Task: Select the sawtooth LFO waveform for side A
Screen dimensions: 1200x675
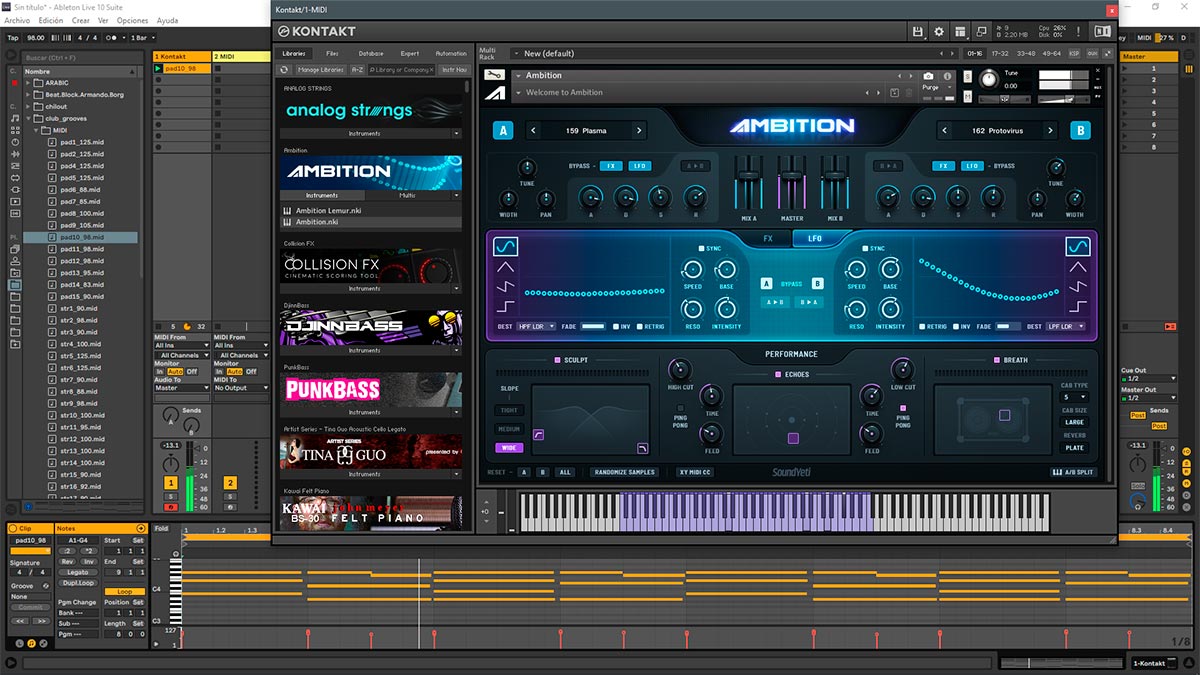Action: pyautogui.click(x=506, y=287)
